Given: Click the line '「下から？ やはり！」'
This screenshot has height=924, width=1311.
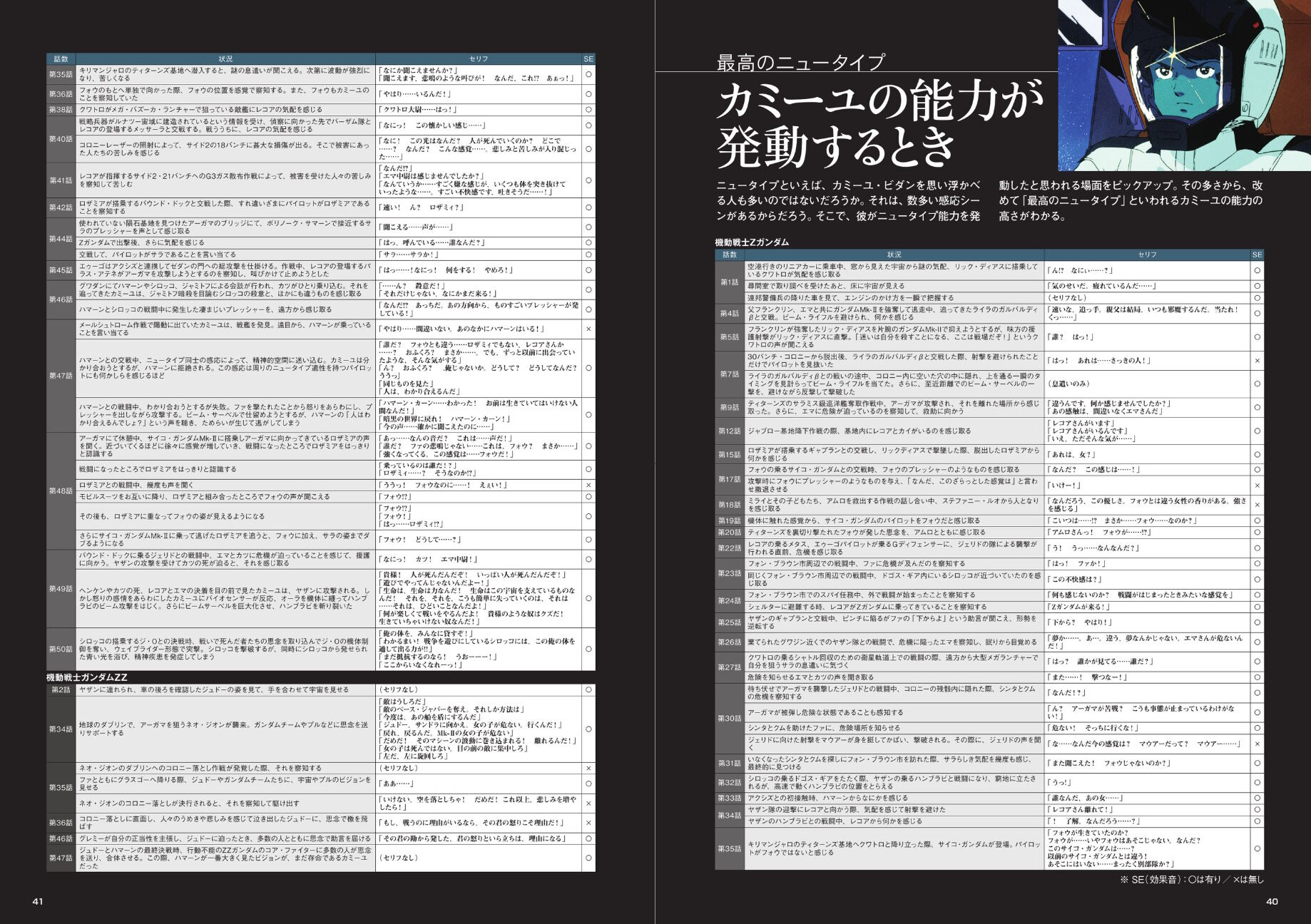Looking at the screenshot, I should 1079,622.
